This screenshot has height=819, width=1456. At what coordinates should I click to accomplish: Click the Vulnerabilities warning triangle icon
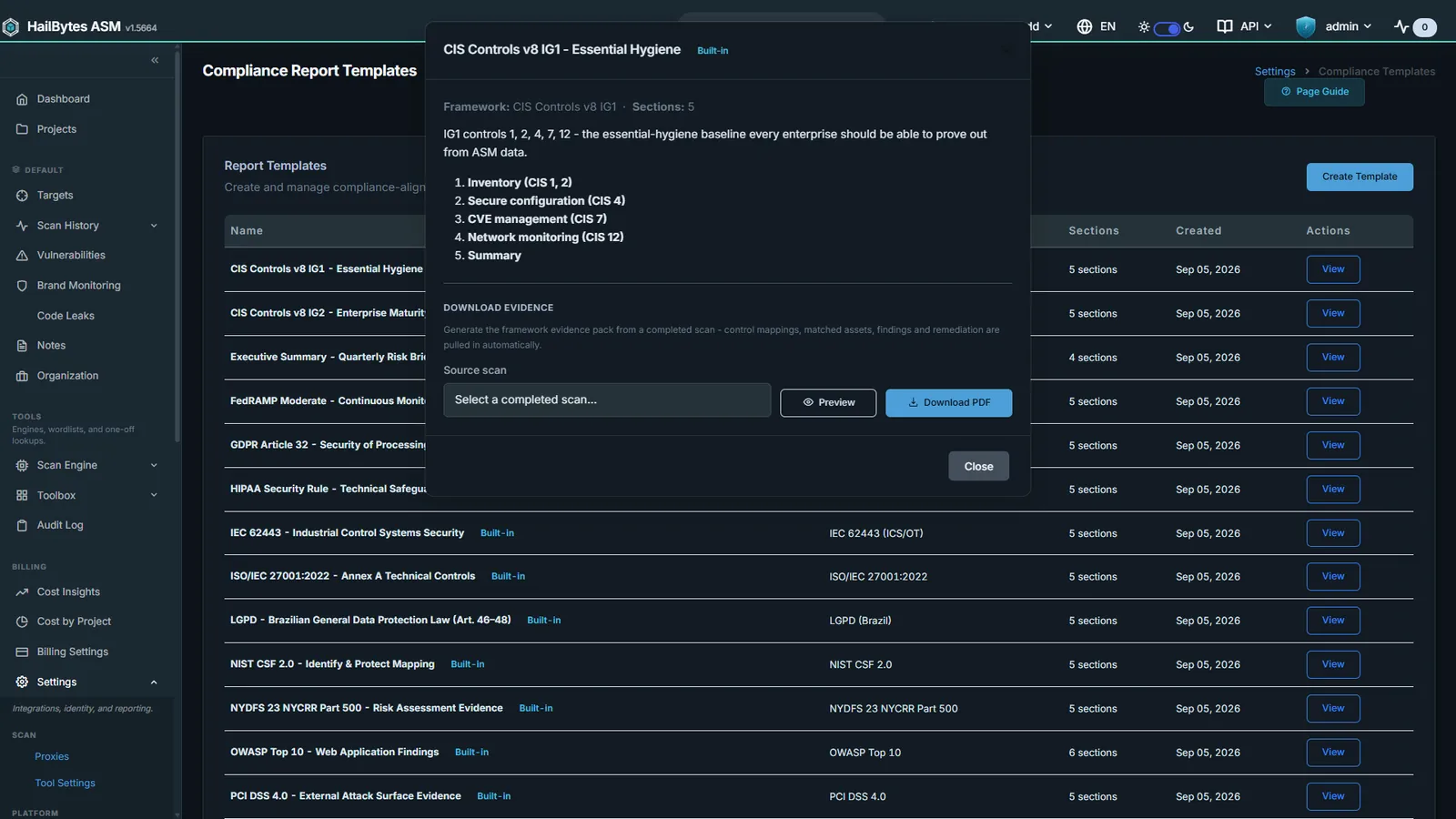(x=22, y=256)
